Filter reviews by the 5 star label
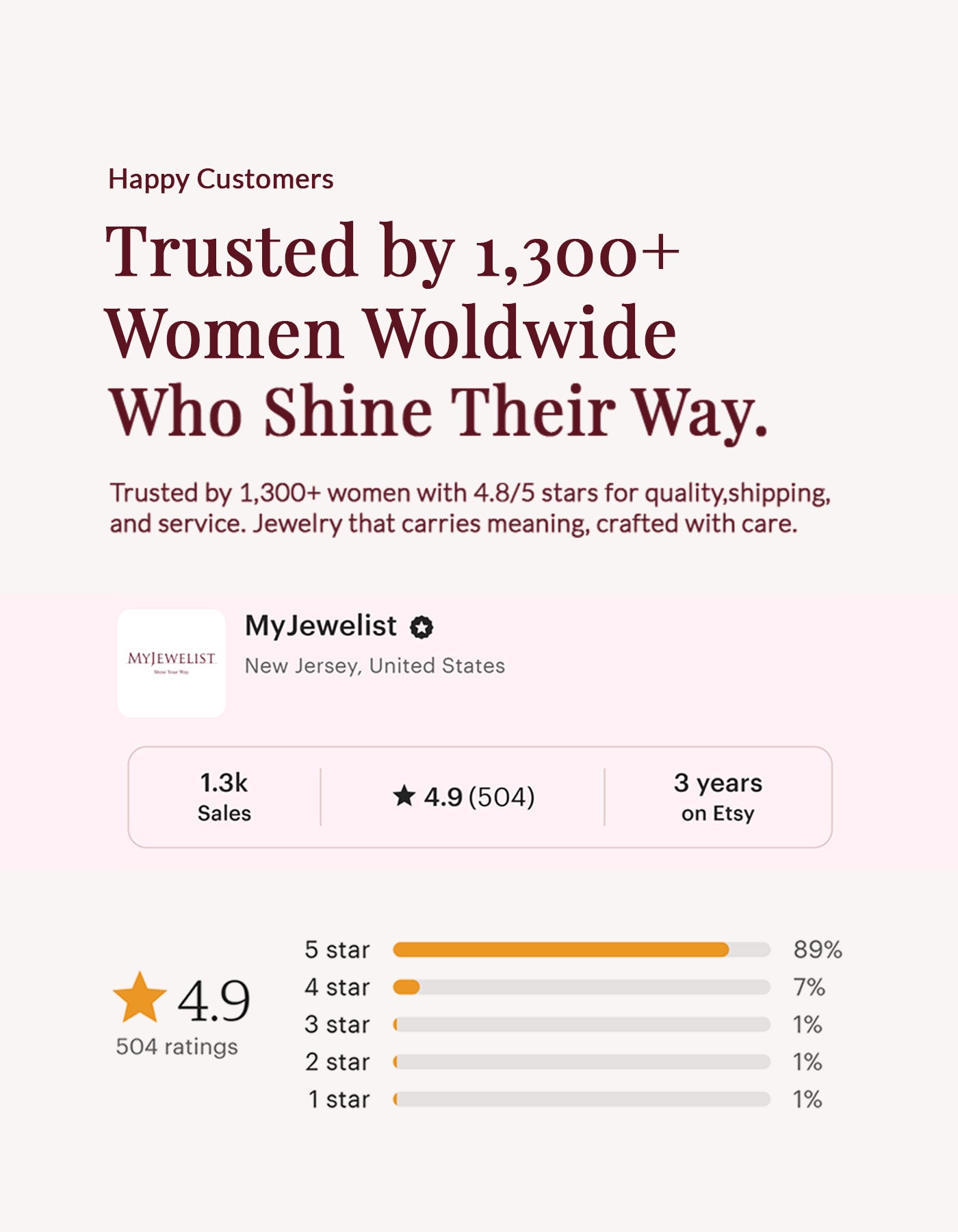Image resolution: width=958 pixels, height=1232 pixels. [x=337, y=950]
